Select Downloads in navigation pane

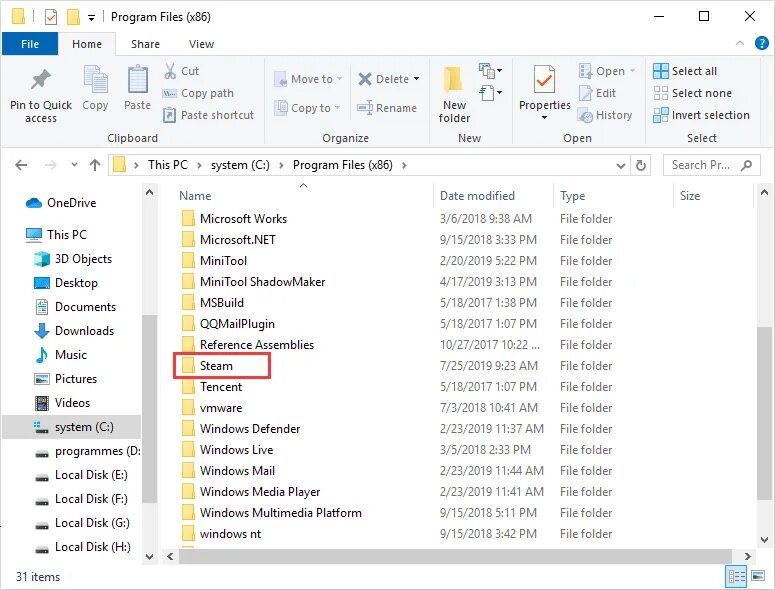pyautogui.click(x=74, y=331)
